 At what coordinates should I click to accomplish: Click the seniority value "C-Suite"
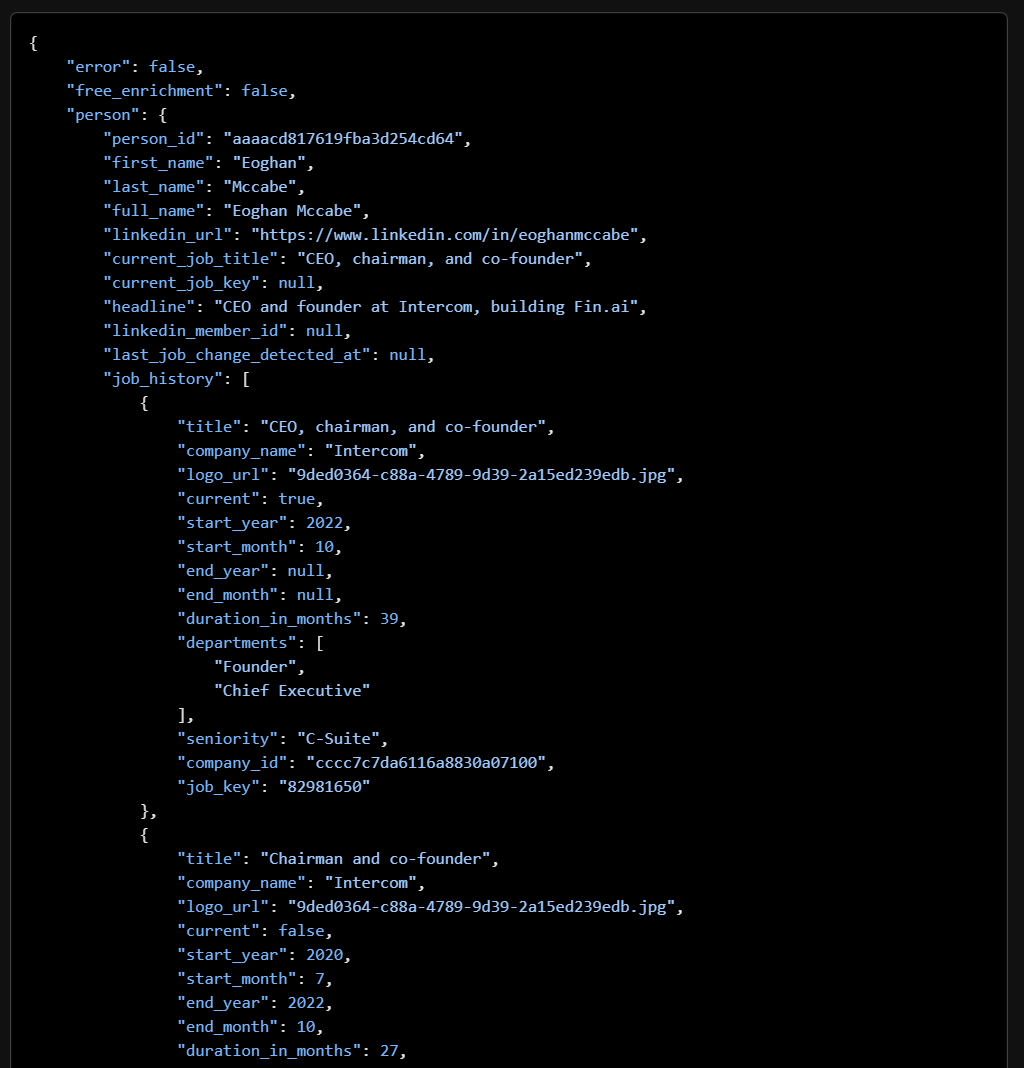[x=341, y=739]
